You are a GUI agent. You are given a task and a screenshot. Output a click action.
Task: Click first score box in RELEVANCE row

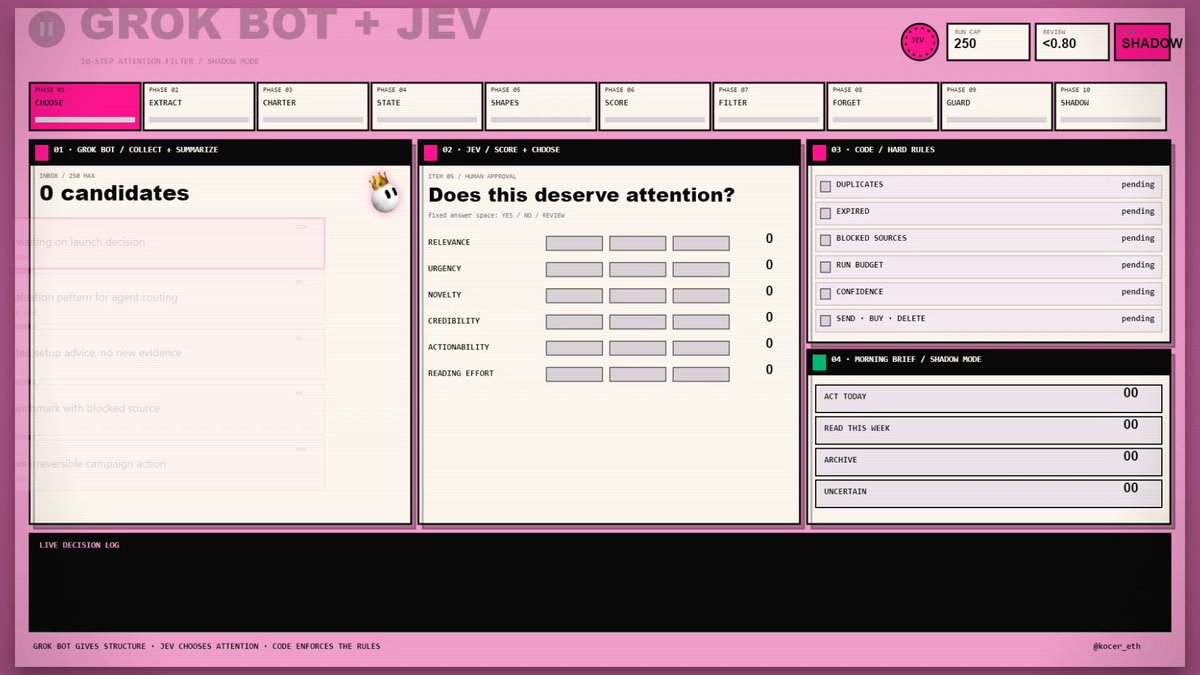coord(574,243)
